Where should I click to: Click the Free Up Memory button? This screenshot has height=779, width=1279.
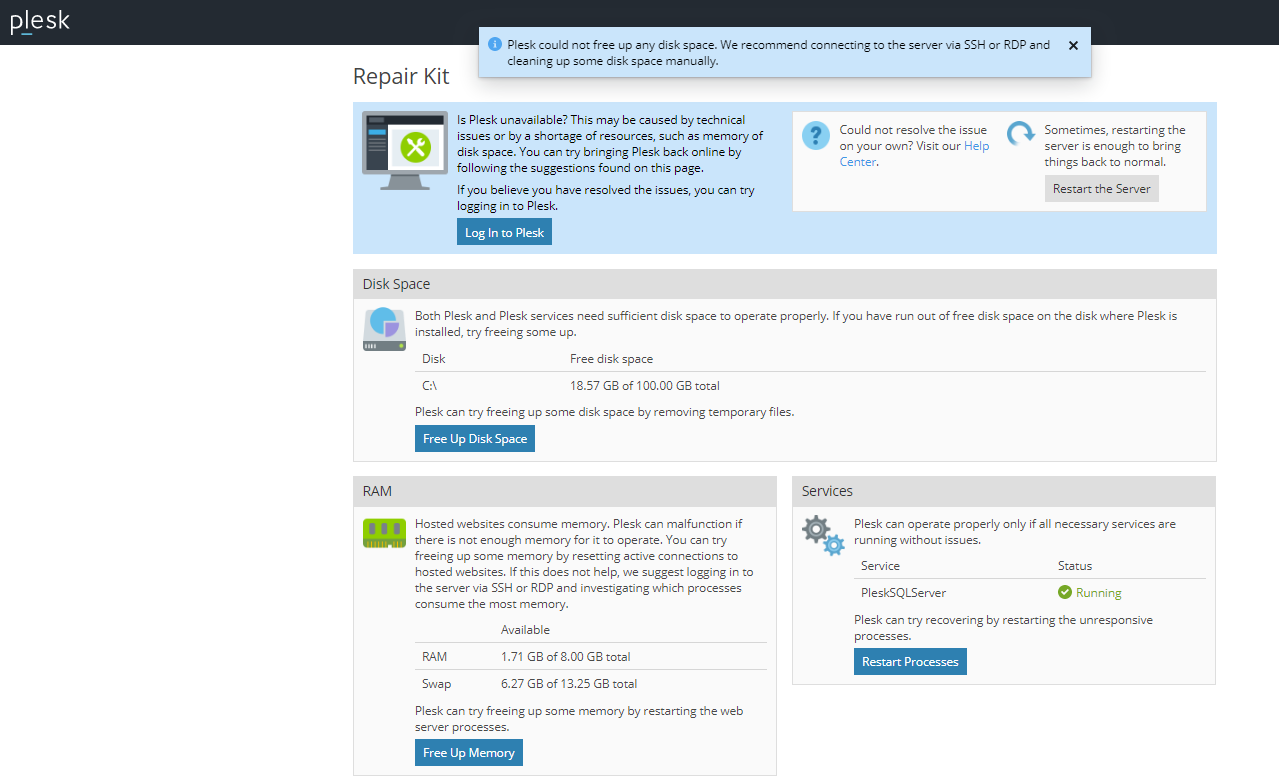click(469, 753)
